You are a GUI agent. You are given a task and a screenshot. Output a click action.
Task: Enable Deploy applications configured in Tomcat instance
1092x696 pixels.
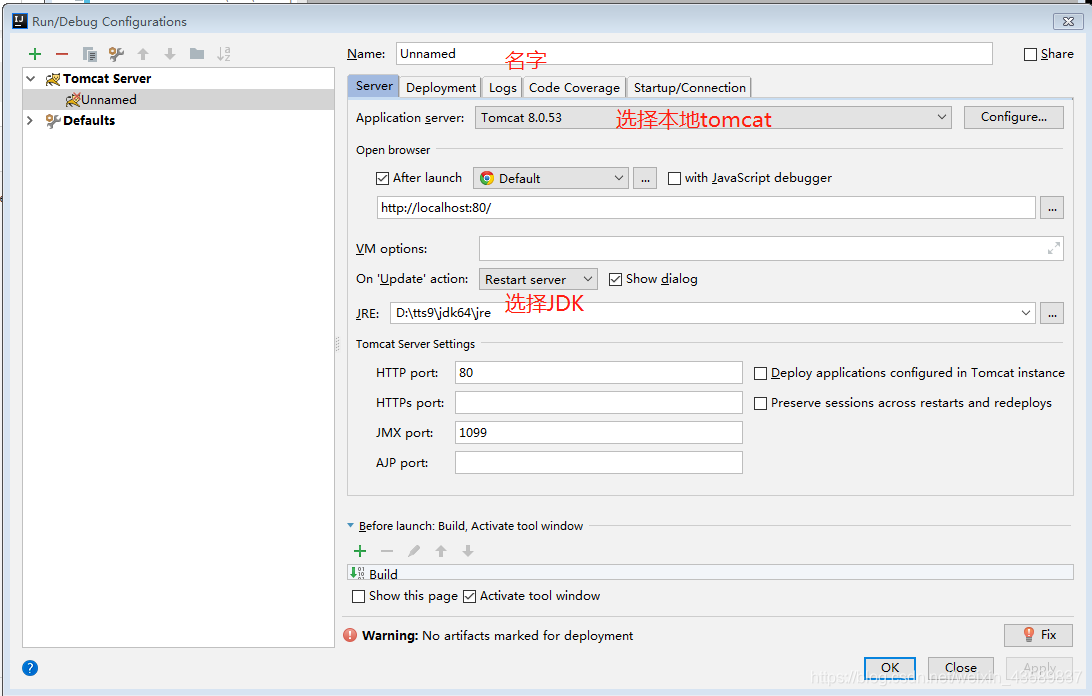coord(760,373)
